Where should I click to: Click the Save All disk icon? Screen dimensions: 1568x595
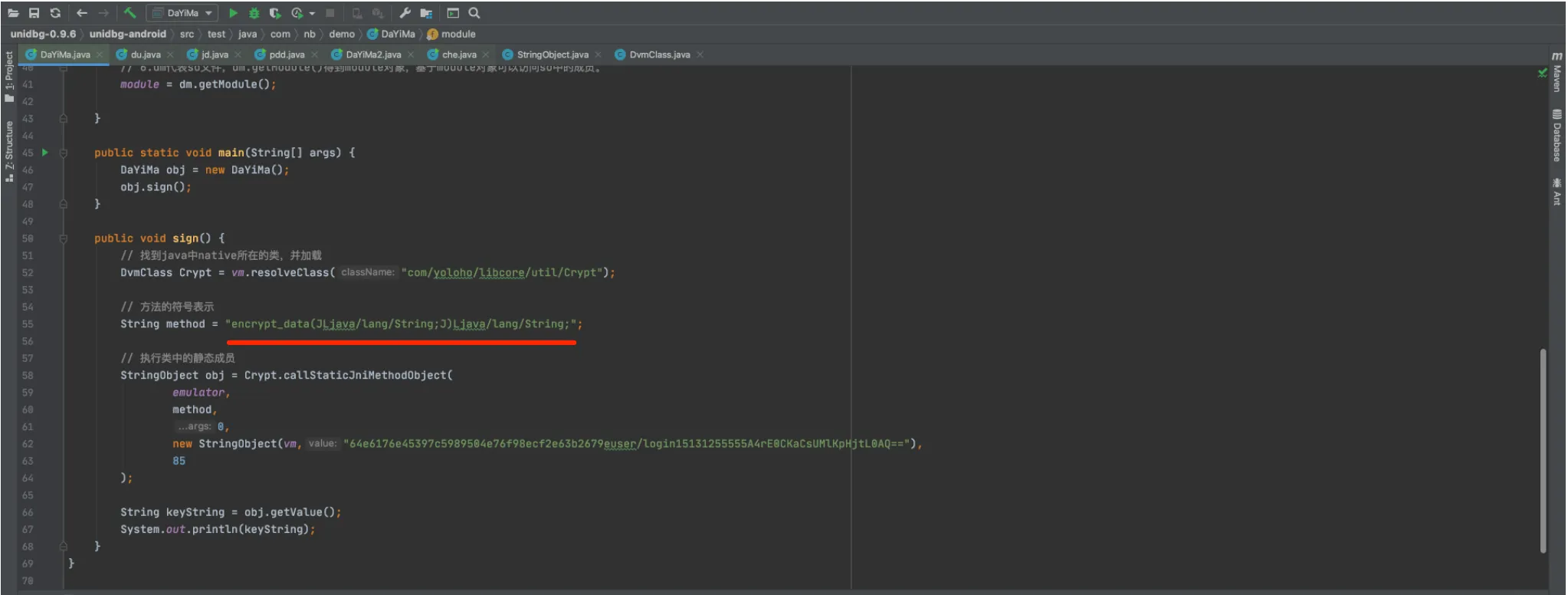click(34, 13)
